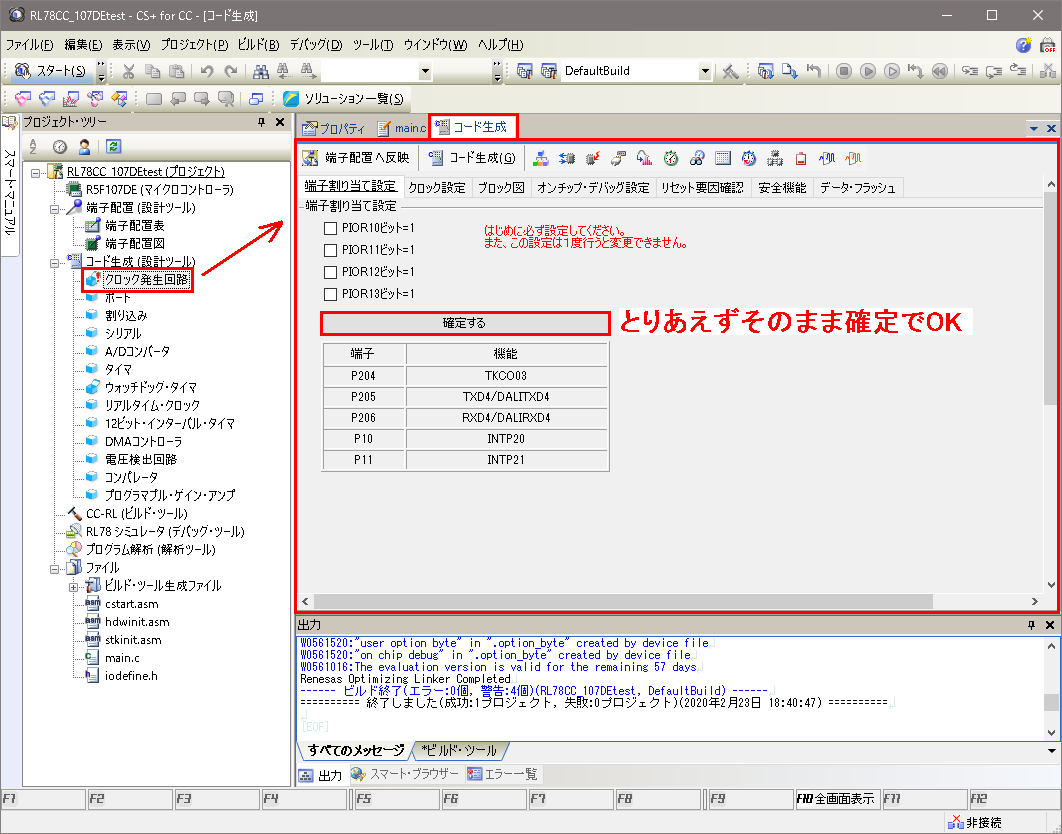Select the Serial (シリアル) tree item
Image resolution: width=1062 pixels, height=834 pixels.
[123, 333]
